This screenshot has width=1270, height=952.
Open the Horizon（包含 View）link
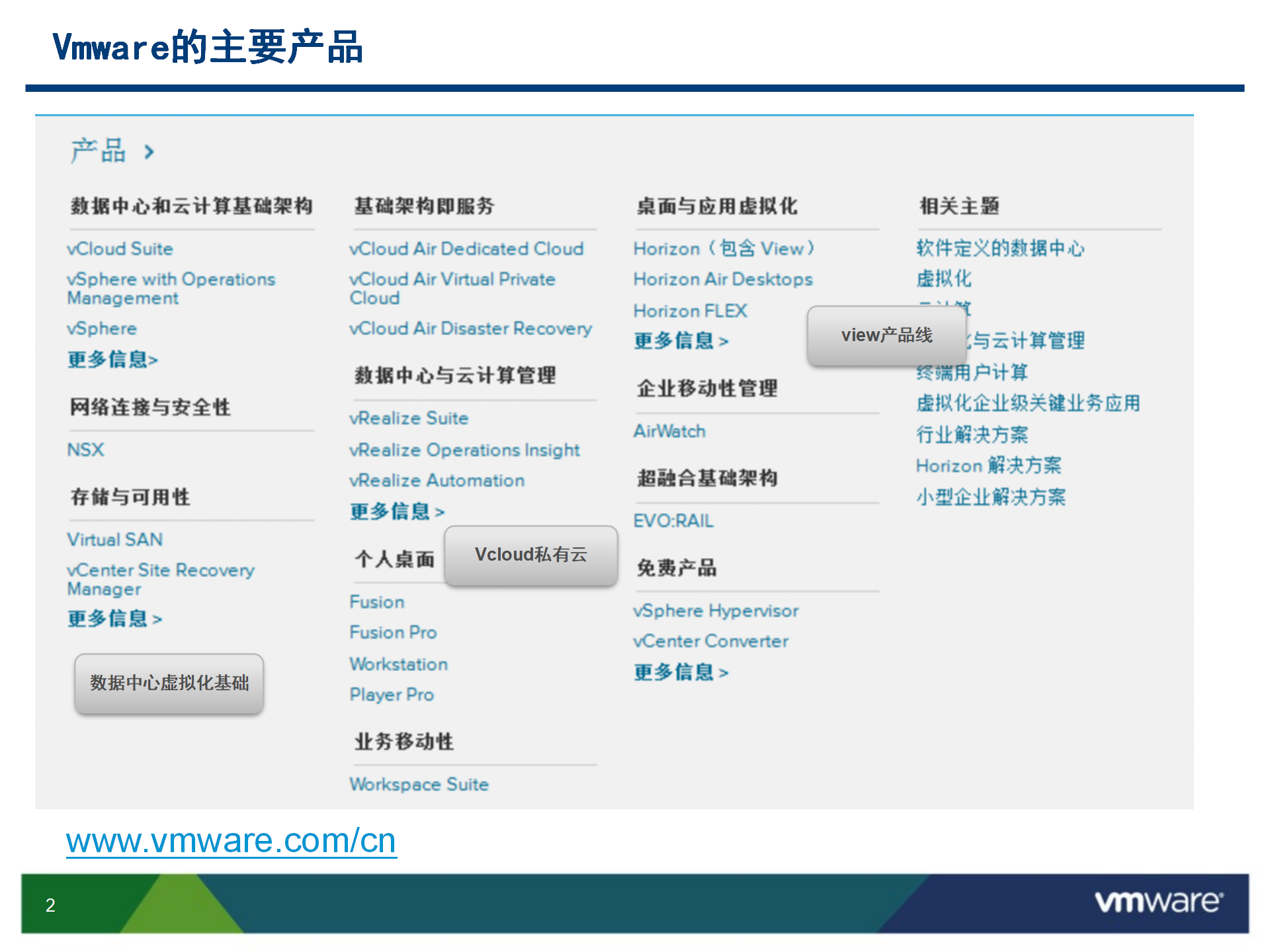coord(724,249)
